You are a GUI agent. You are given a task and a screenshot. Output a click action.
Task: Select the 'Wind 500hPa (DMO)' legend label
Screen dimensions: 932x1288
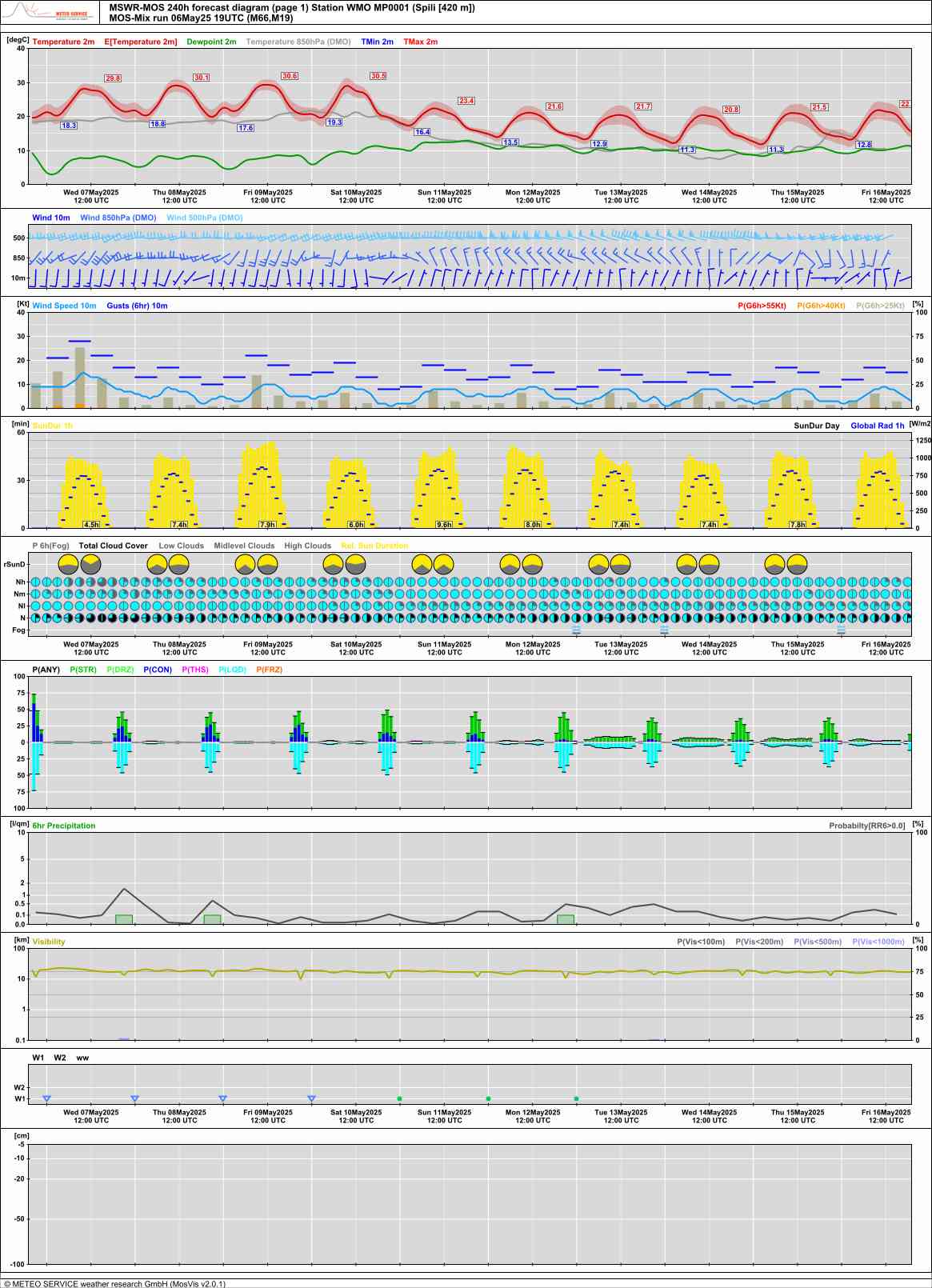205,218
